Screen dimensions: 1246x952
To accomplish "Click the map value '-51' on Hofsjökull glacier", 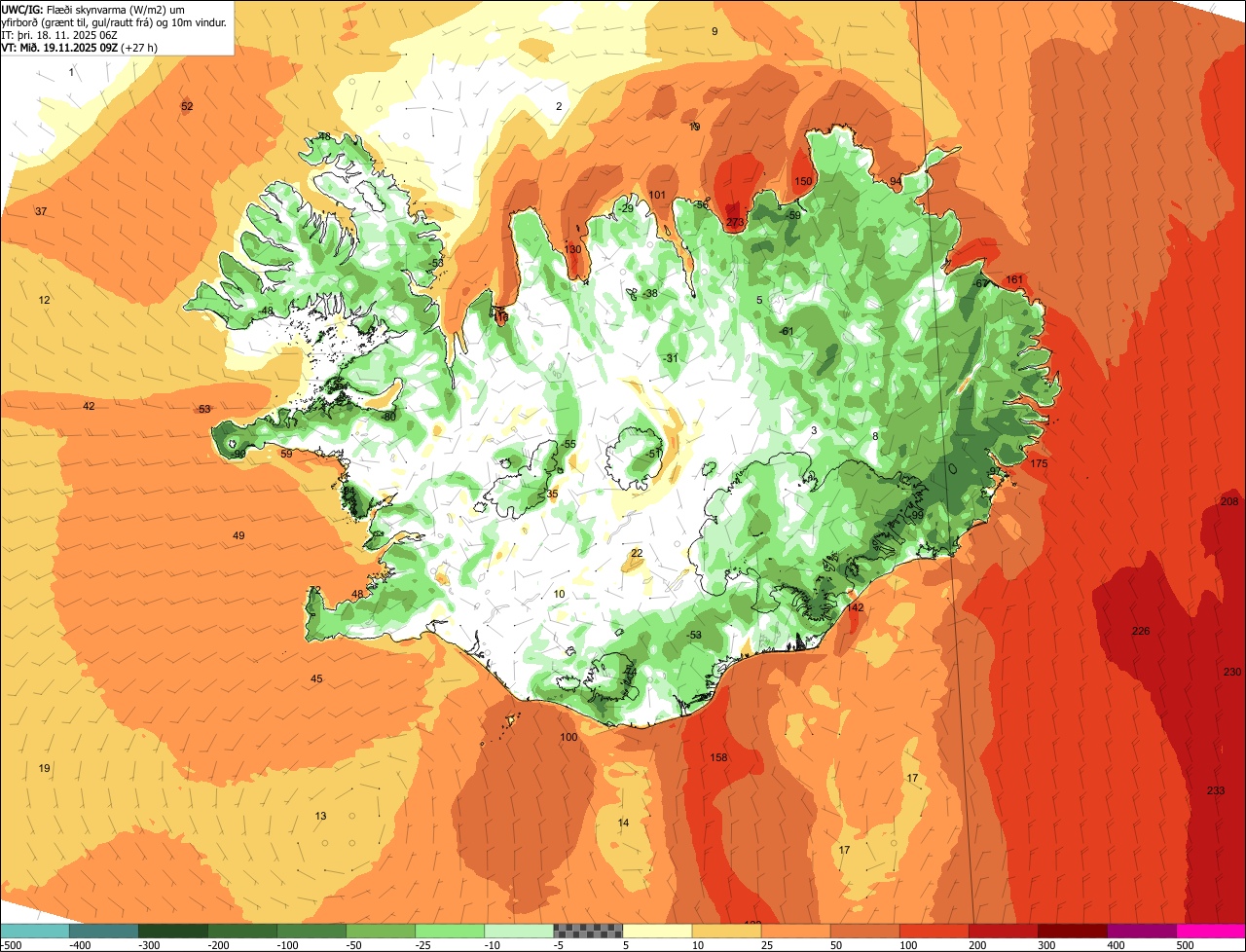I will pyautogui.click(x=655, y=454).
